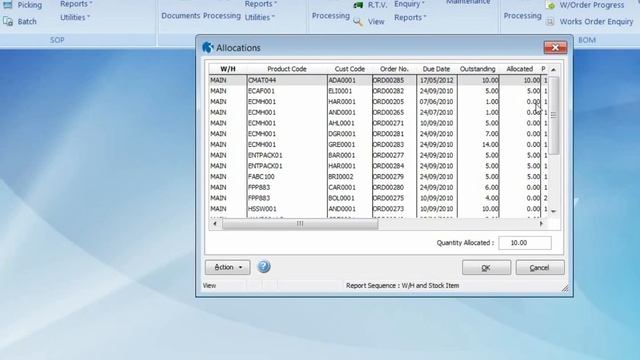Click the Allocated column header
640x360 pixels.
(519, 69)
